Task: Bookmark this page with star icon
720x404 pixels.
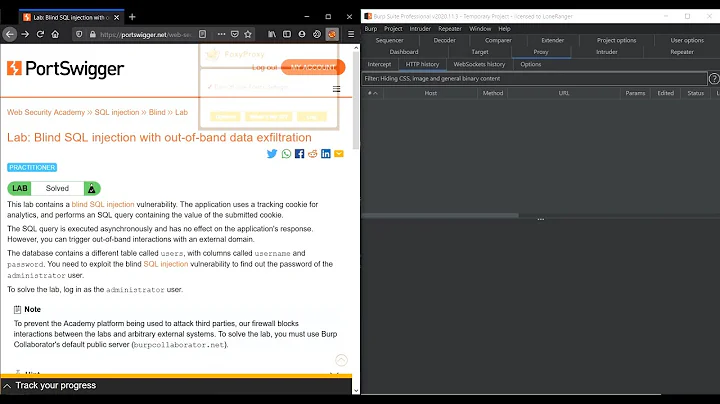Action: pos(248,34)
